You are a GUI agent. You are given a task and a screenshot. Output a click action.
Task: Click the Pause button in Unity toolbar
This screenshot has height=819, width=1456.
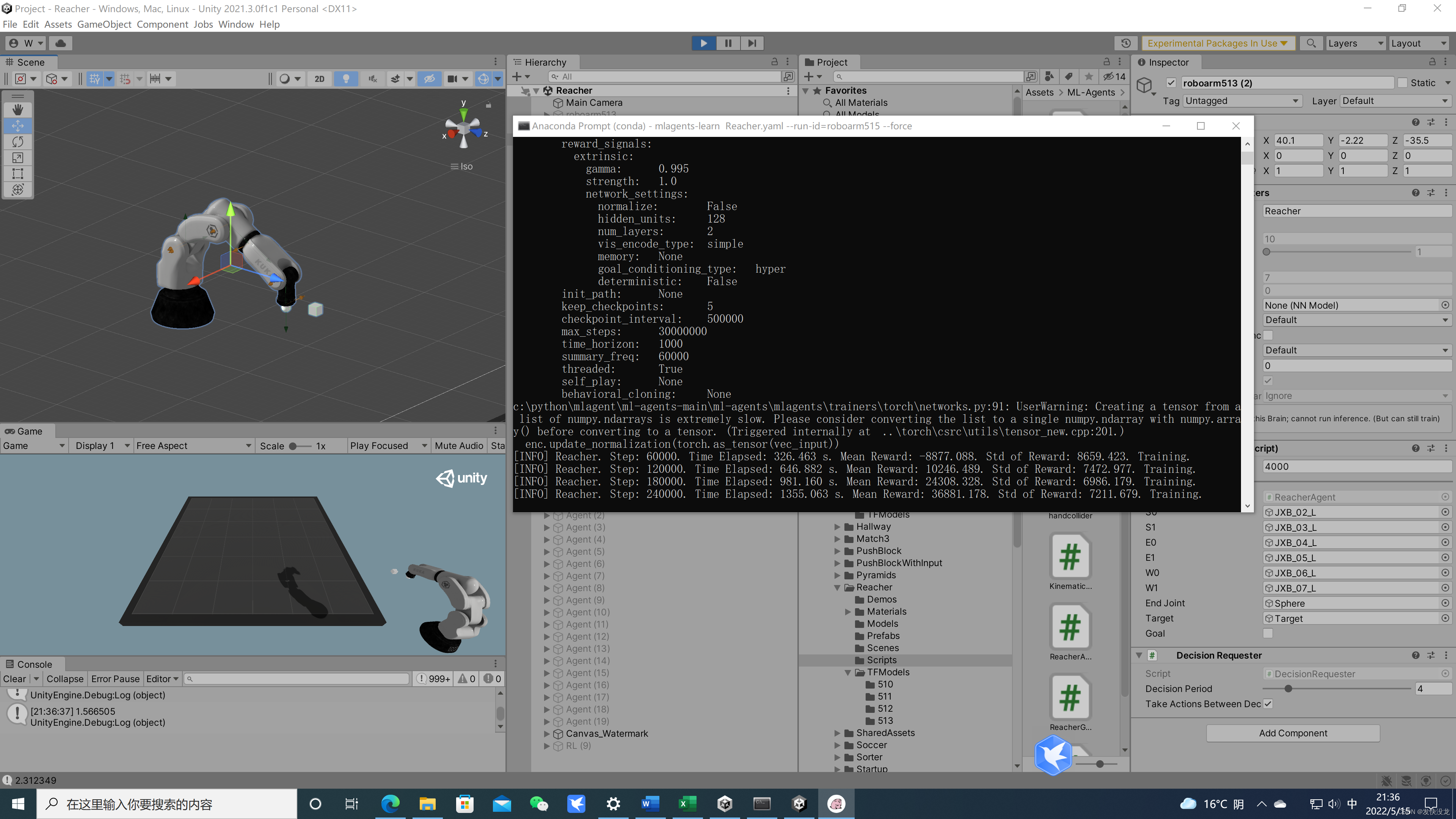click(728, 43)
